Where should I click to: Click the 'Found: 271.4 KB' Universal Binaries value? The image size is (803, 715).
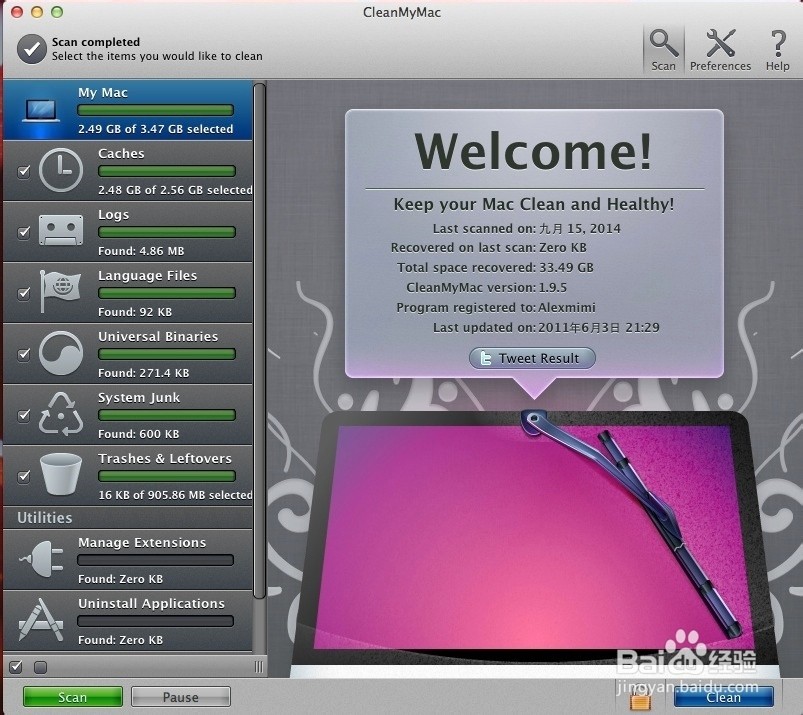tap(143, 373)
